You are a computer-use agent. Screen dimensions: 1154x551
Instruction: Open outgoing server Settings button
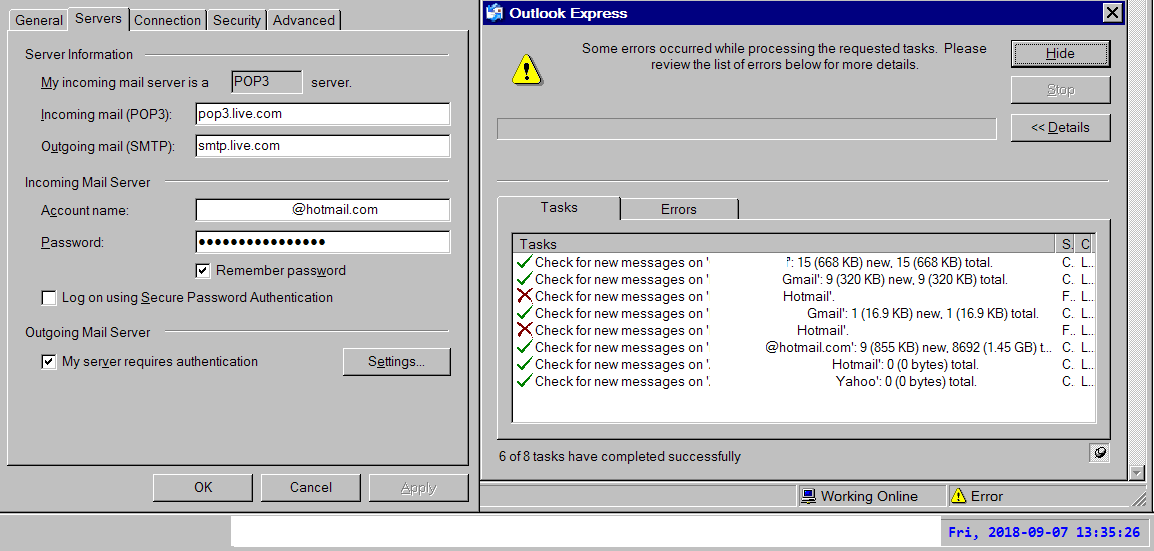[x=396, y=362]
